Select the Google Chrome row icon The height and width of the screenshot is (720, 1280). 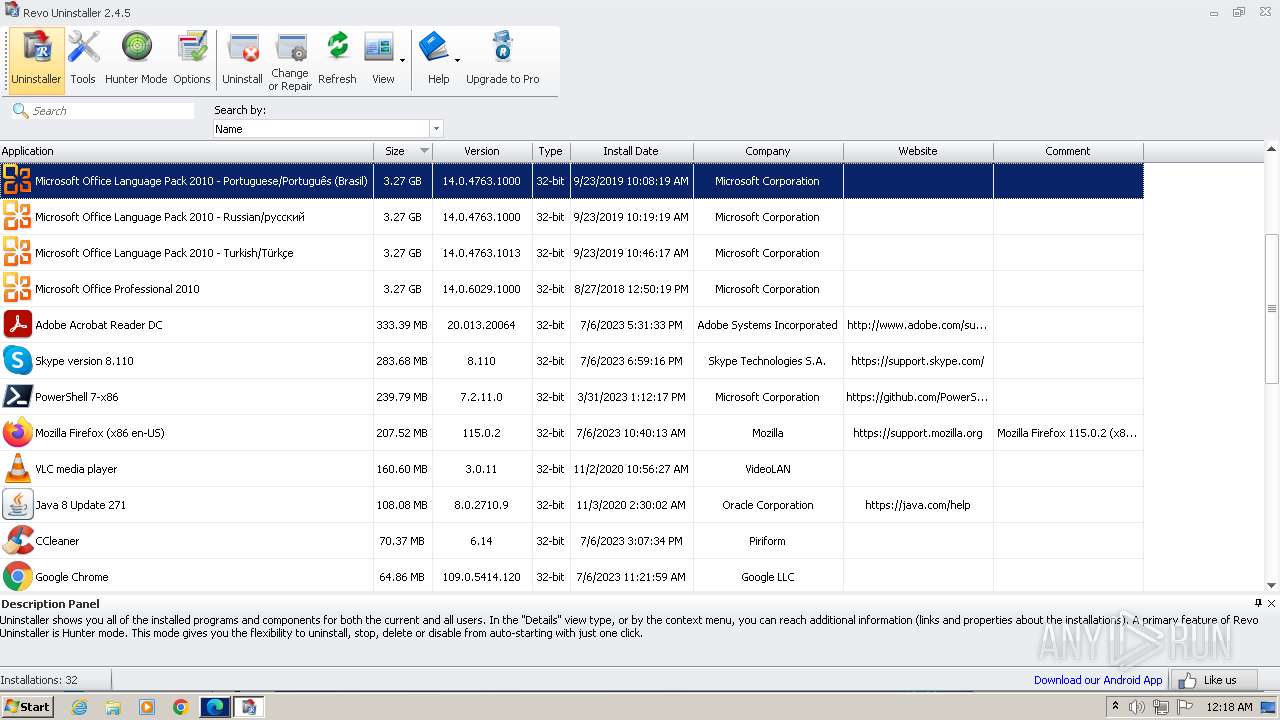[x=17, y=576]
